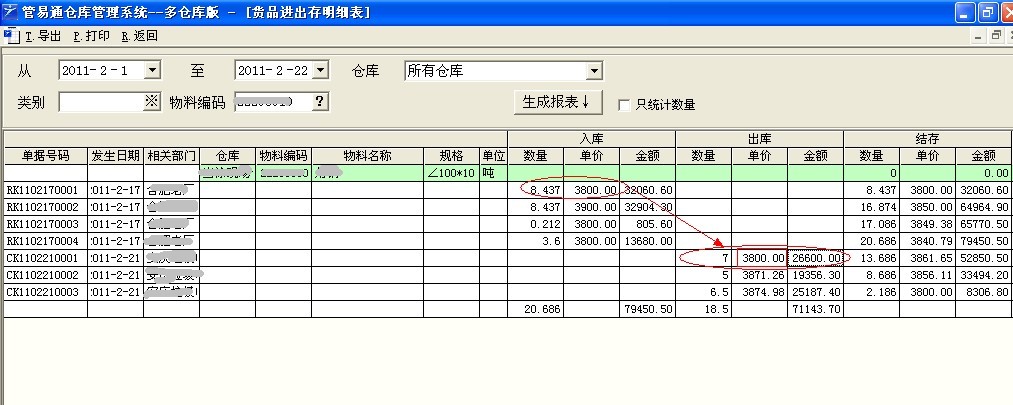1013x405 pixels.
Task: Select the R.返回 return menu
Action: [x=140, y=36]
